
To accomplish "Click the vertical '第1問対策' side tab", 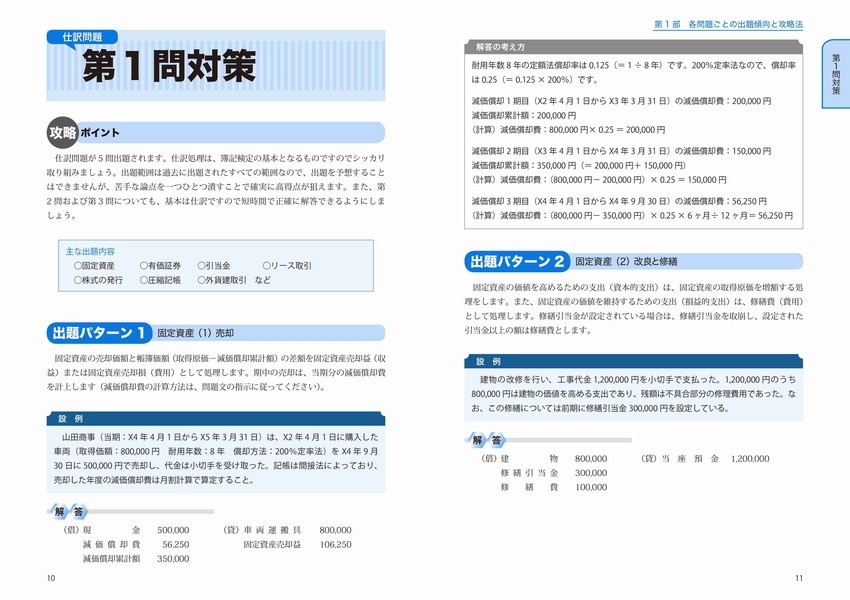I will pyautogui.click(x=836, y=74).
